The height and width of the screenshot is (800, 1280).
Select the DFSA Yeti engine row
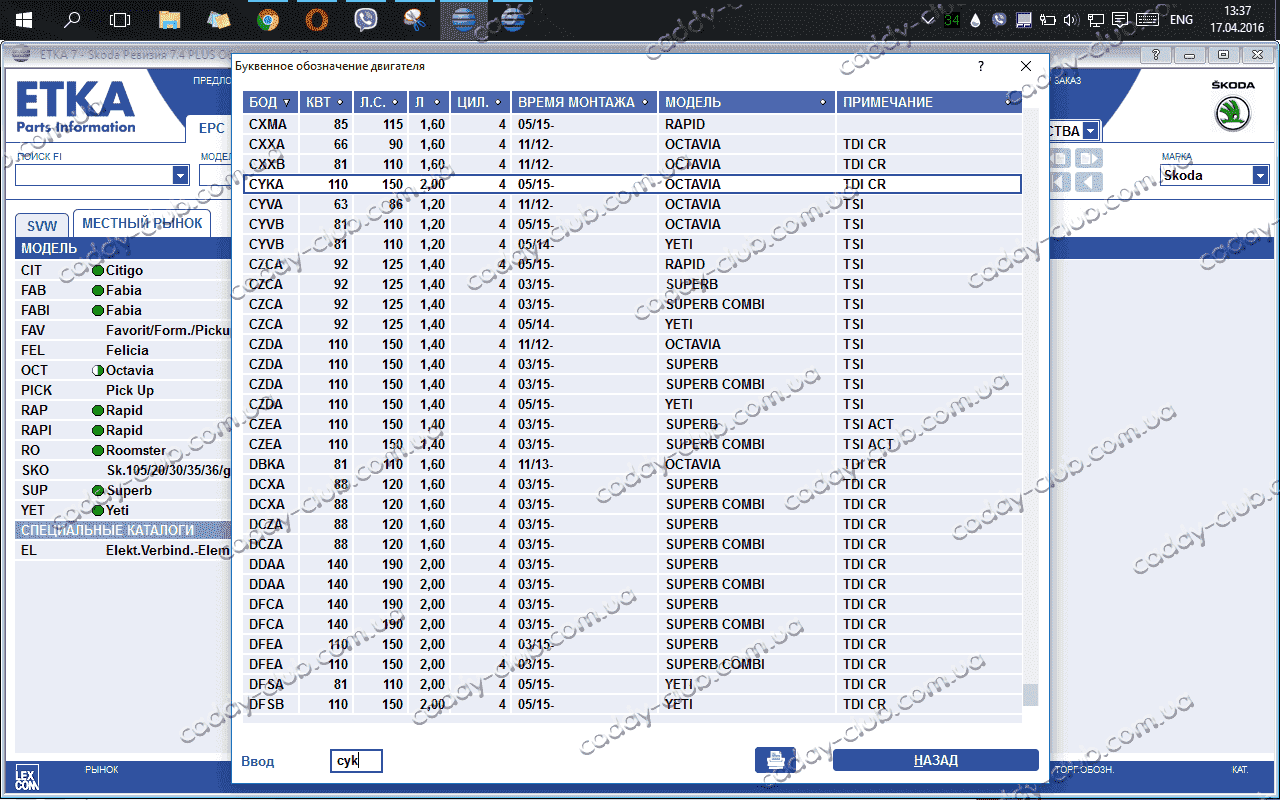click(x=632, y=684)
